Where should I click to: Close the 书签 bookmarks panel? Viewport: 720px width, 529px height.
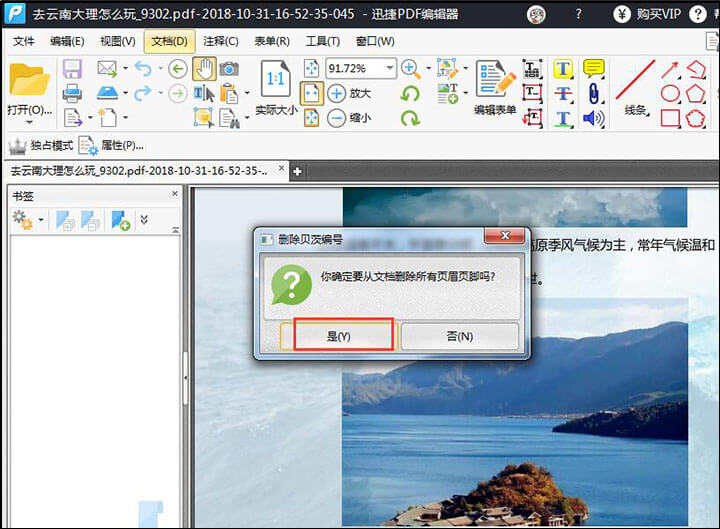coord(174,195)
